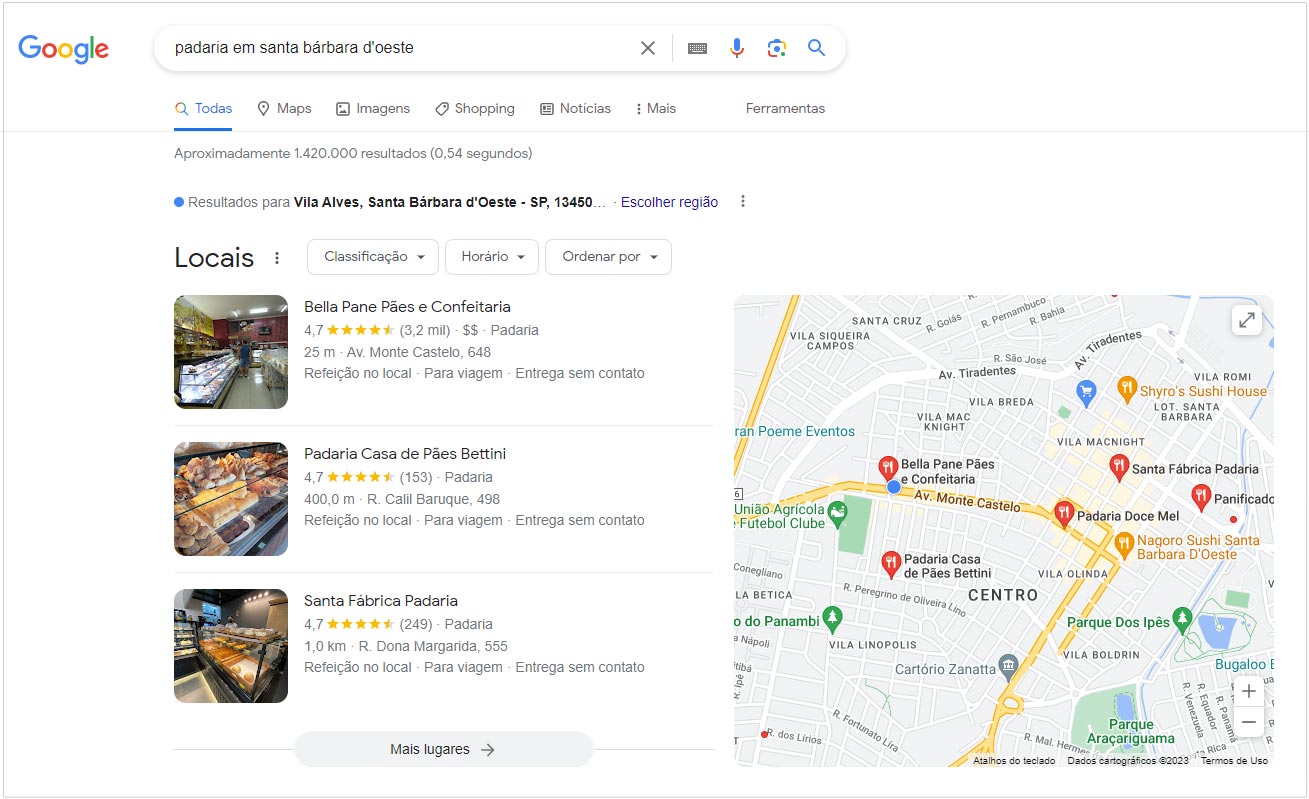Screen dimensions: 1309x799
Task: Open the Classificação filter dropdown
Action: [x=372, y=257]
